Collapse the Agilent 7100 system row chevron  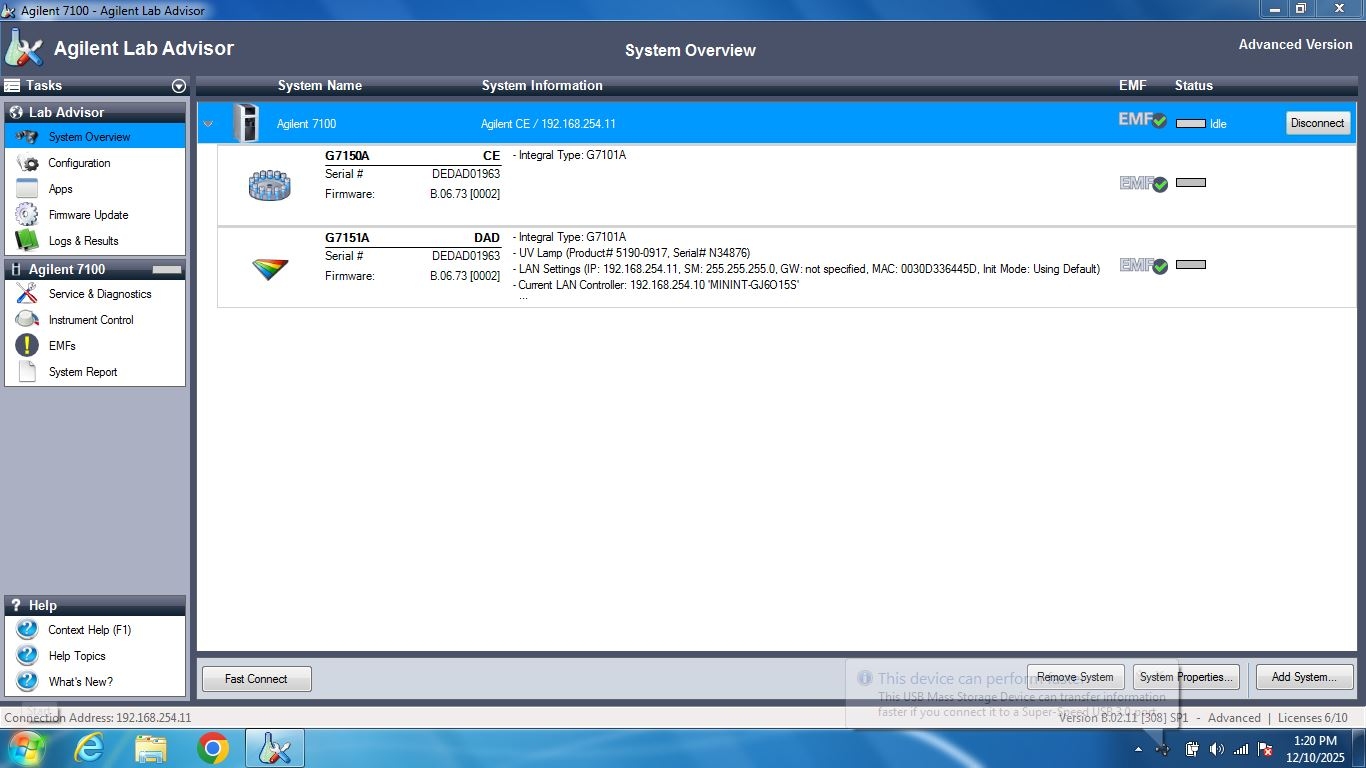click(208, 124)
